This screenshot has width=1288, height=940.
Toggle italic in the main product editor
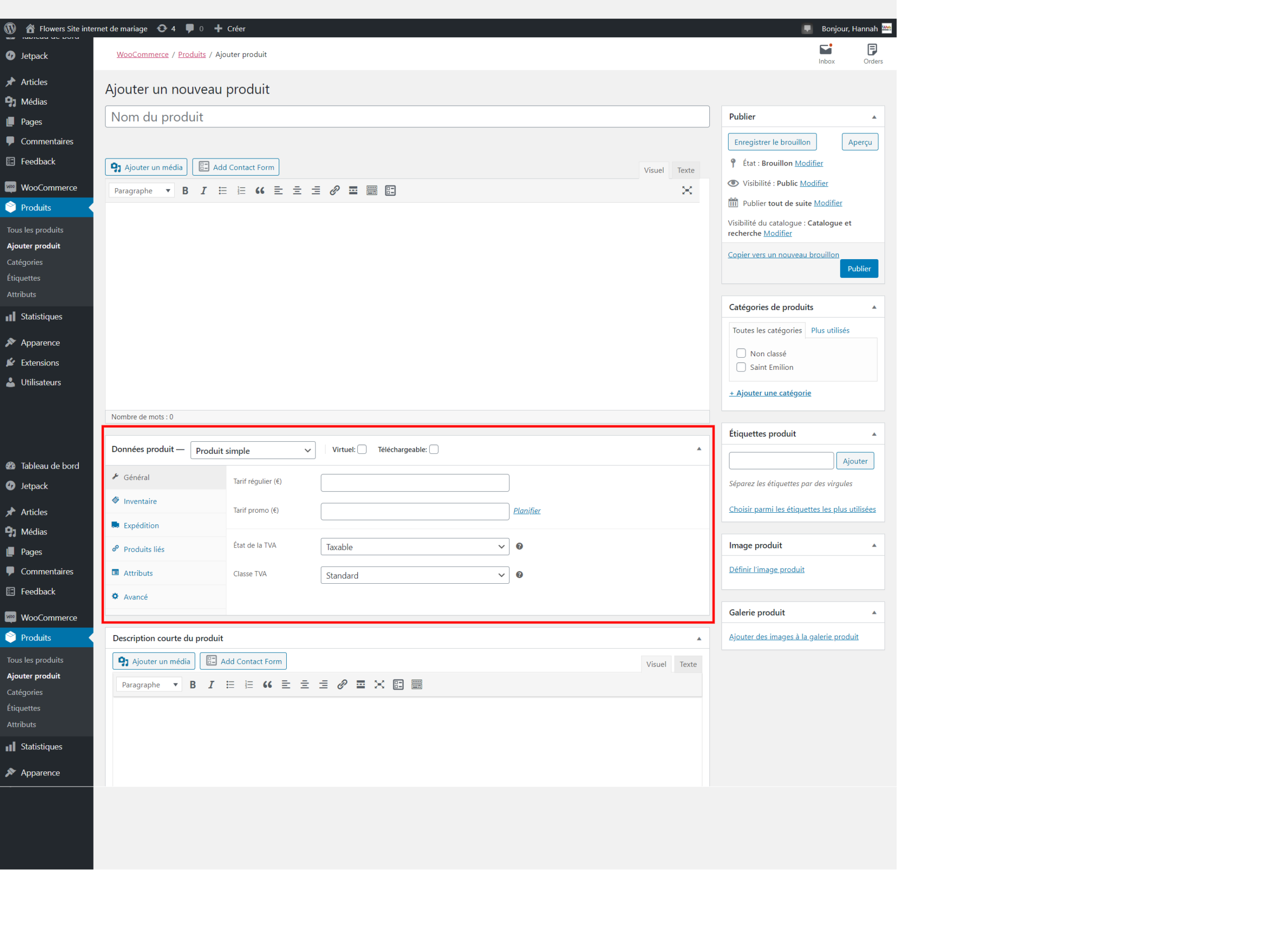pos(204,191)
